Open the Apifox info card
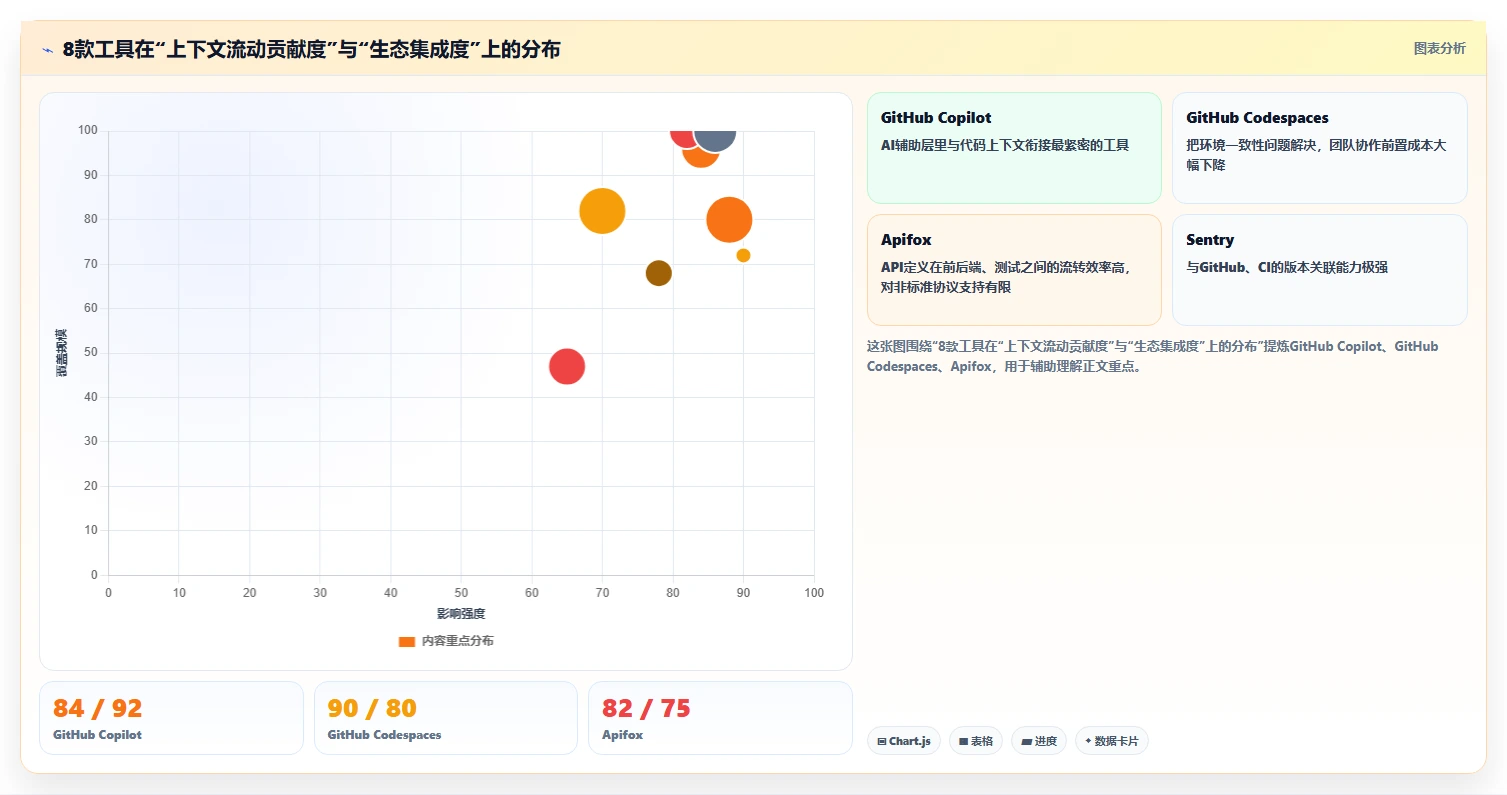The height and width of the screenshot is (795, 1507). (x=1014, y=270)
